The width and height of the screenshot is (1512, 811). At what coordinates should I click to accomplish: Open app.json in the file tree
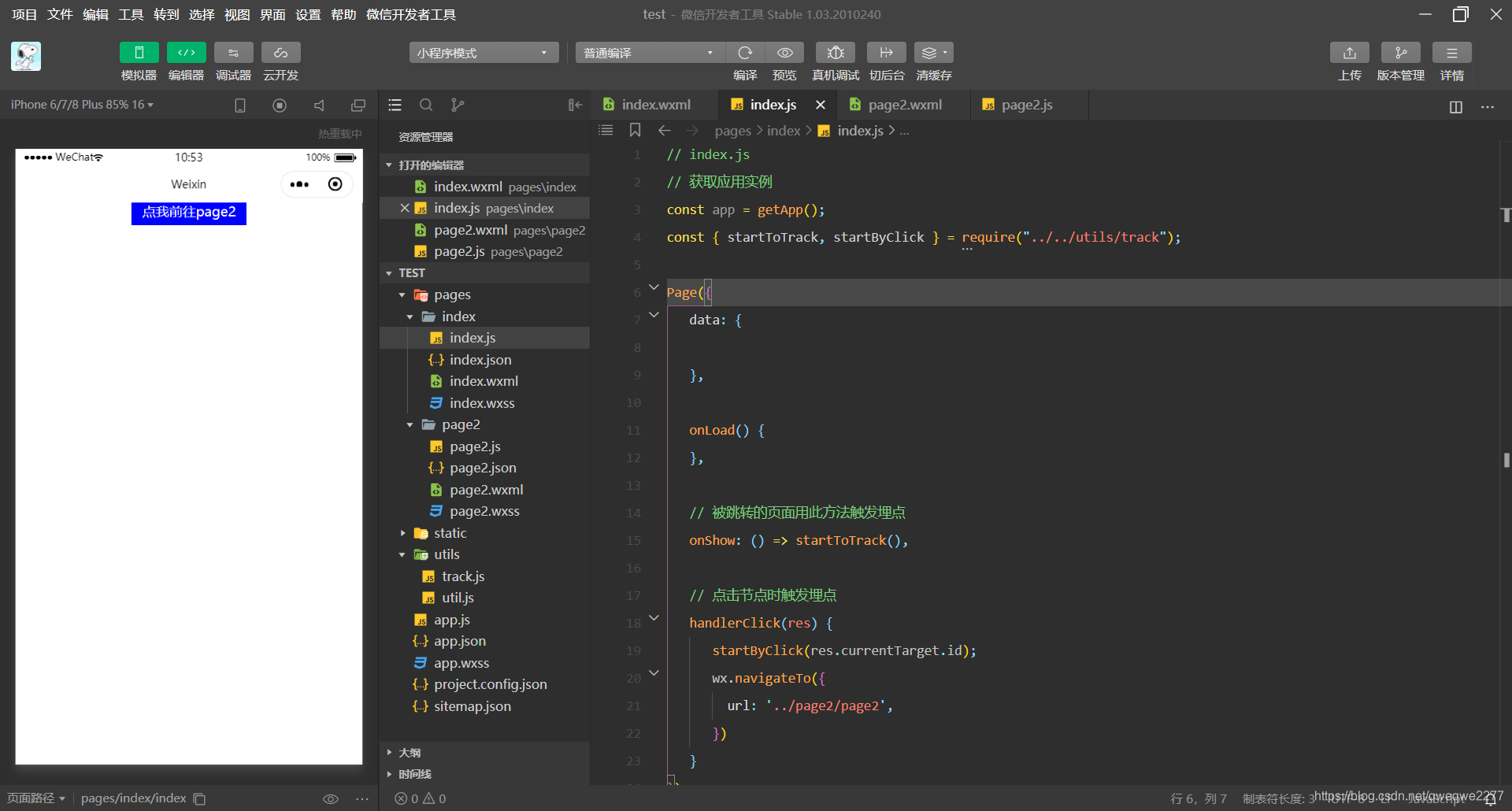tap(484, 641)
